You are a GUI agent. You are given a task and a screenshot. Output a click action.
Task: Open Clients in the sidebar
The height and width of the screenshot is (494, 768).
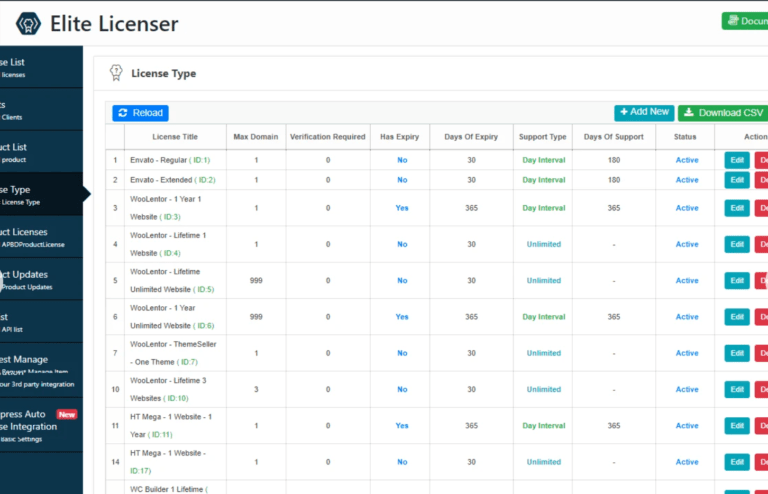coord(41,110)
